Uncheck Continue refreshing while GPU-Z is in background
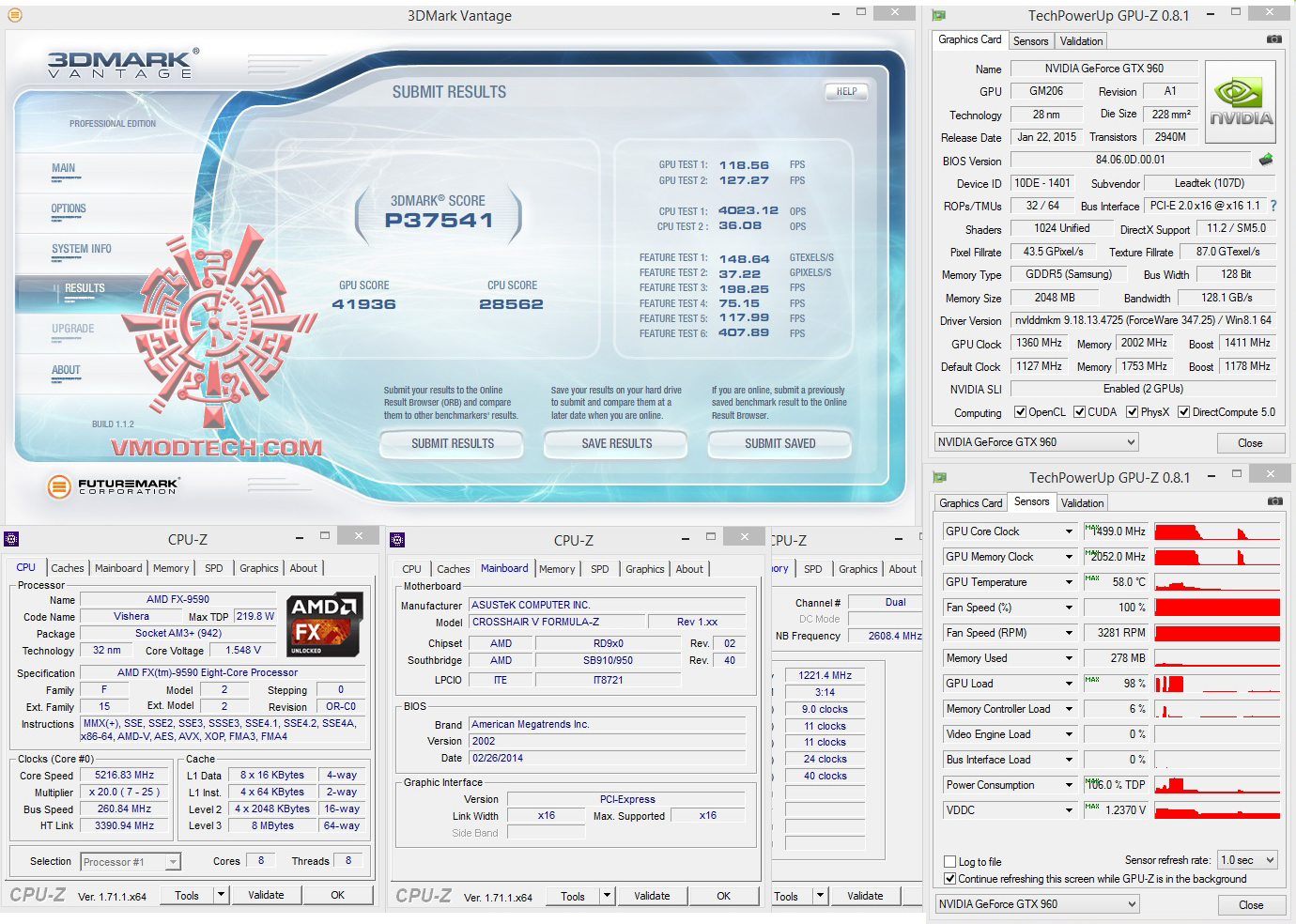1296x924 pixels. tap(950, 879)
